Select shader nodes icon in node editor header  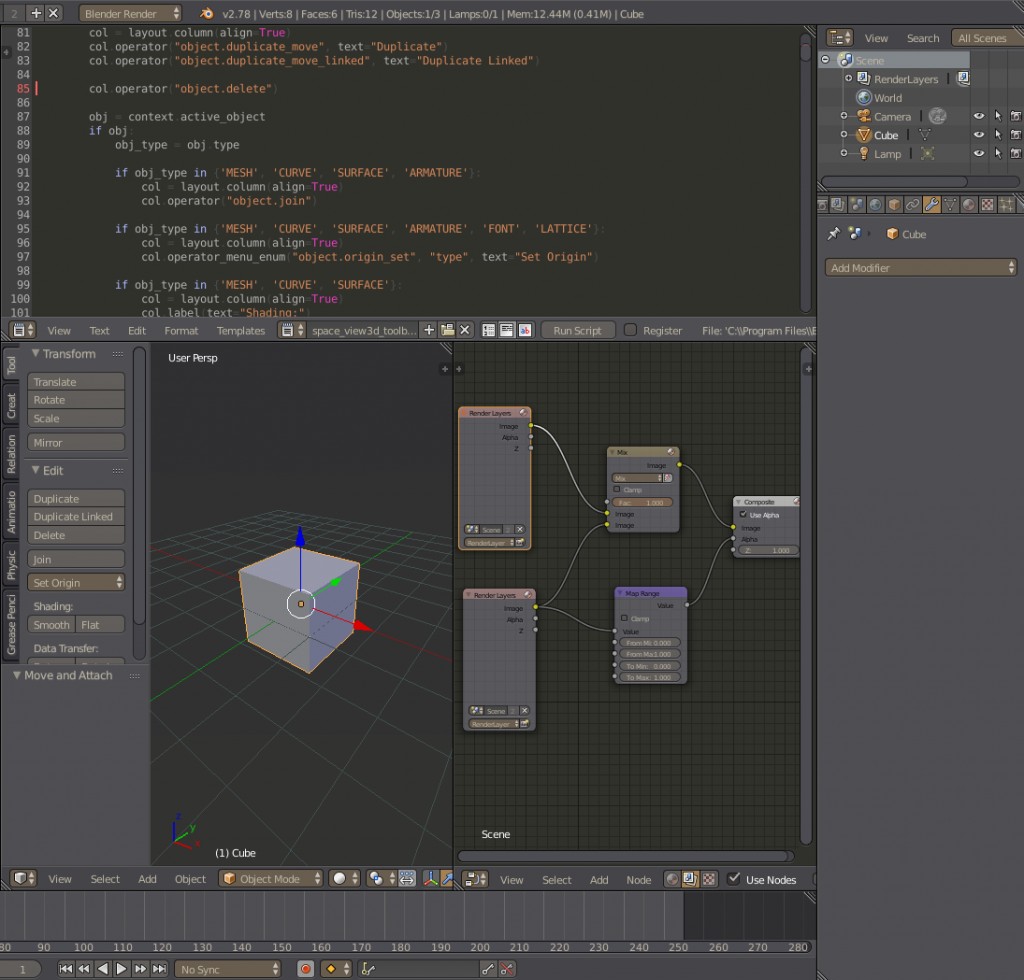click(x=672, y=879)
